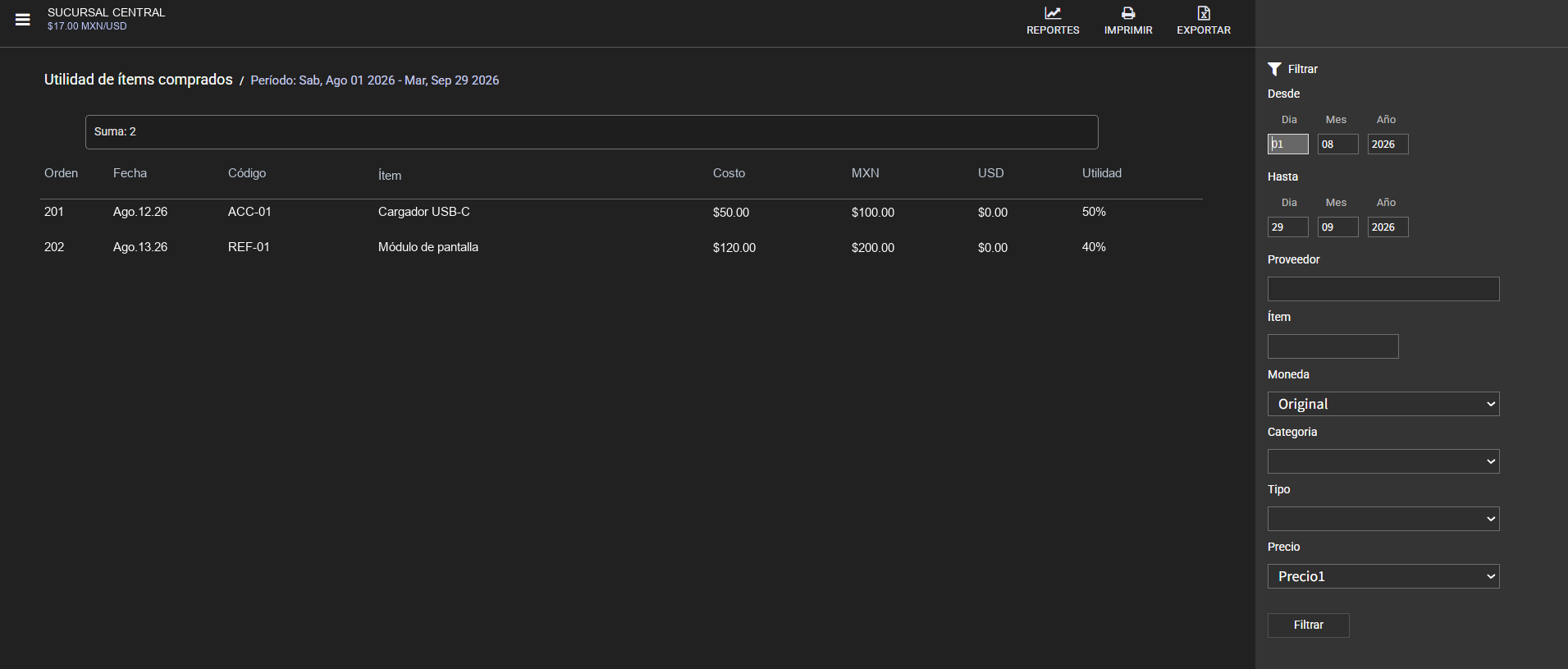
Task: Click the funnel filter icon
Action: click(x=1274, y=69)
